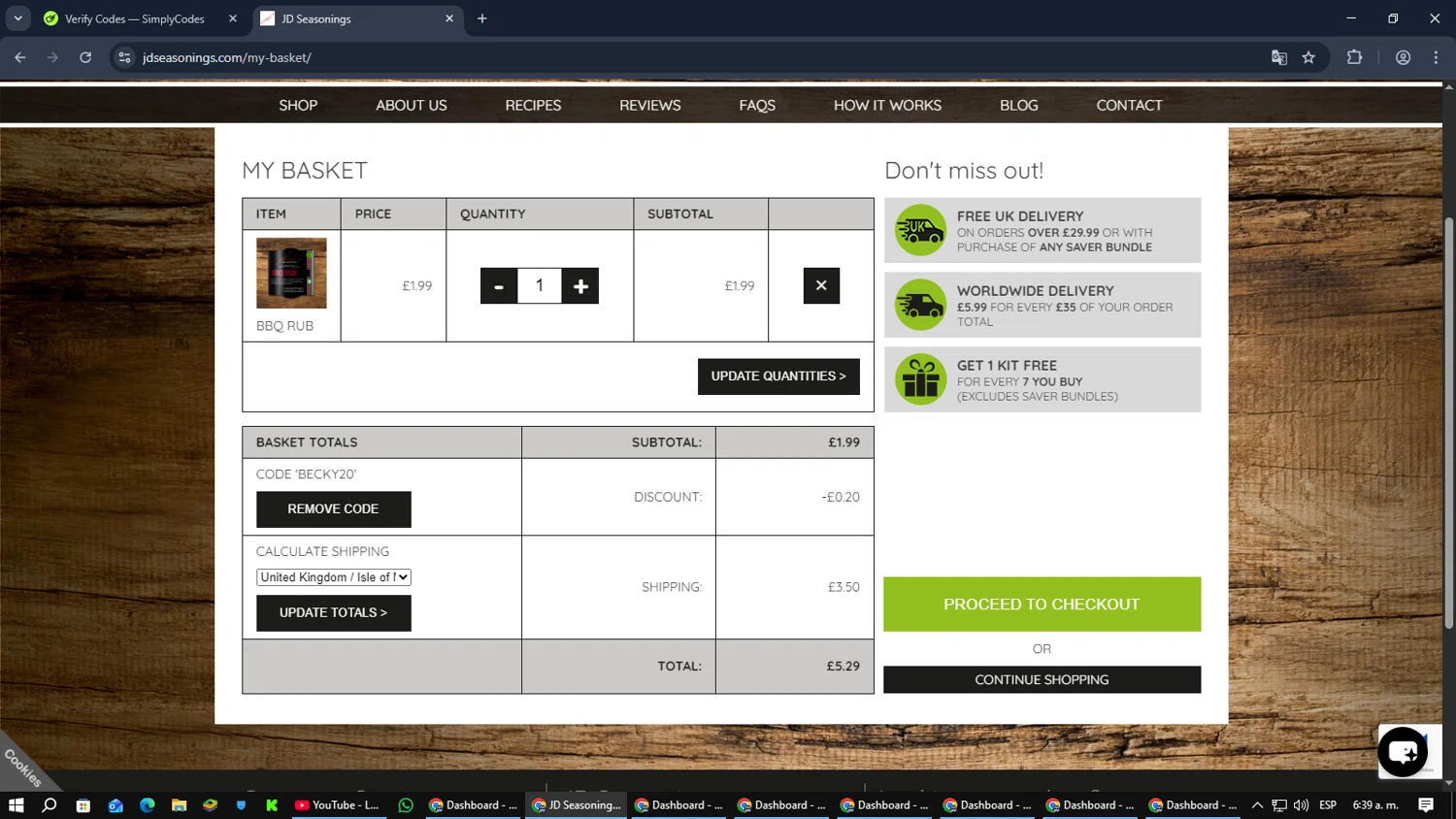1456x819 pixels.
Task: Open the volume control in tray
Action: point(1301,805)
